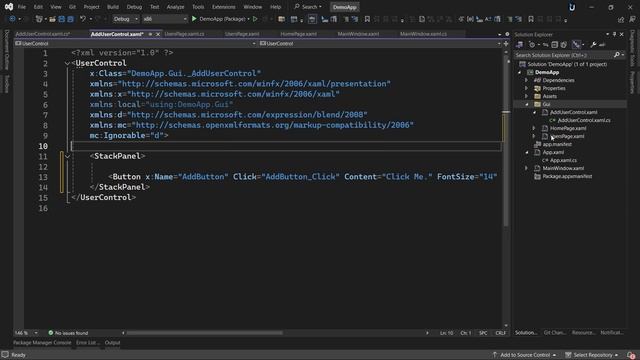640x360 pixels.
Task: Click the editor vertical scrollbar thumb
Action: [506, 143]
